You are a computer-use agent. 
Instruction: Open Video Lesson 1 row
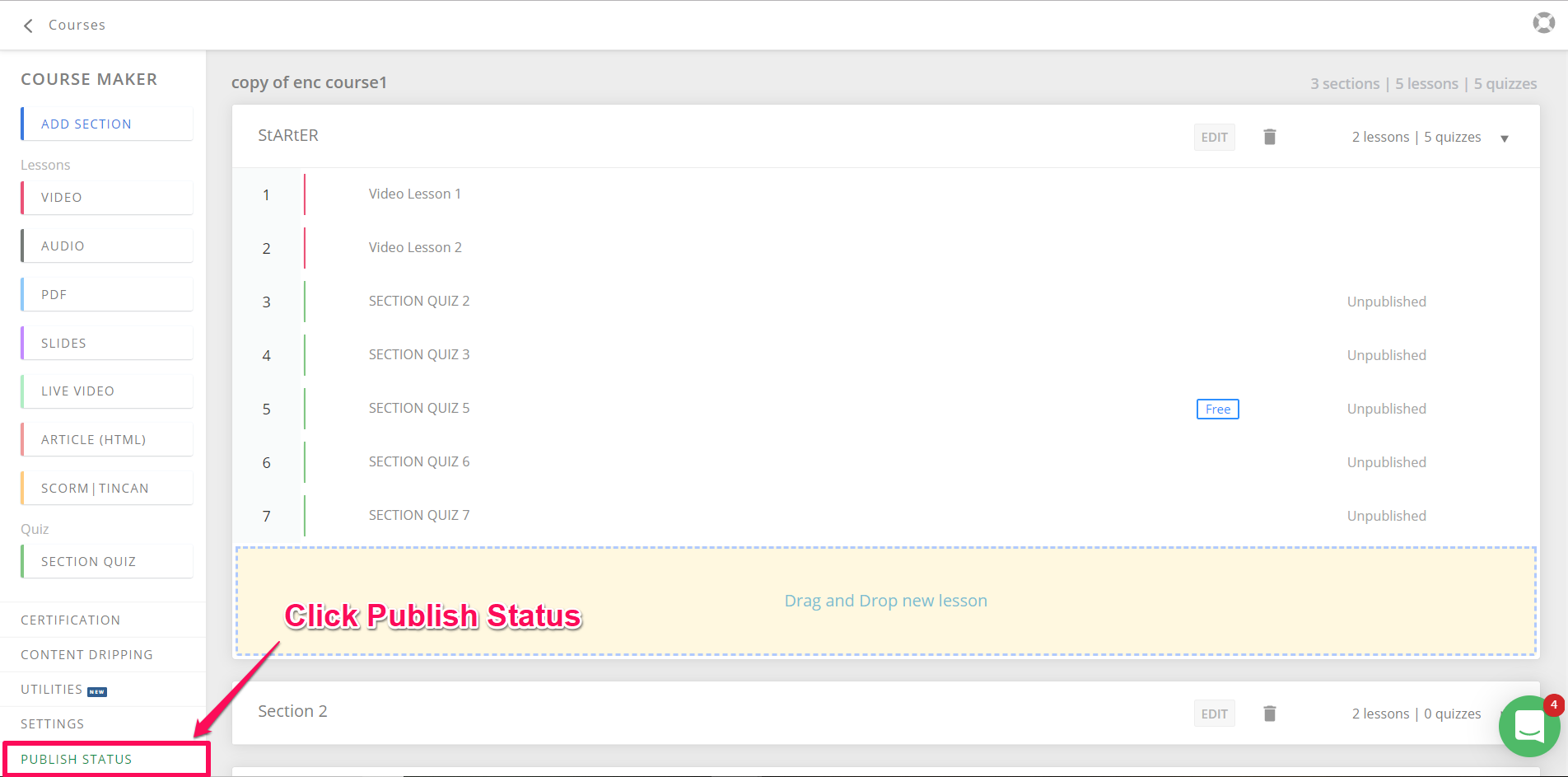414,194
